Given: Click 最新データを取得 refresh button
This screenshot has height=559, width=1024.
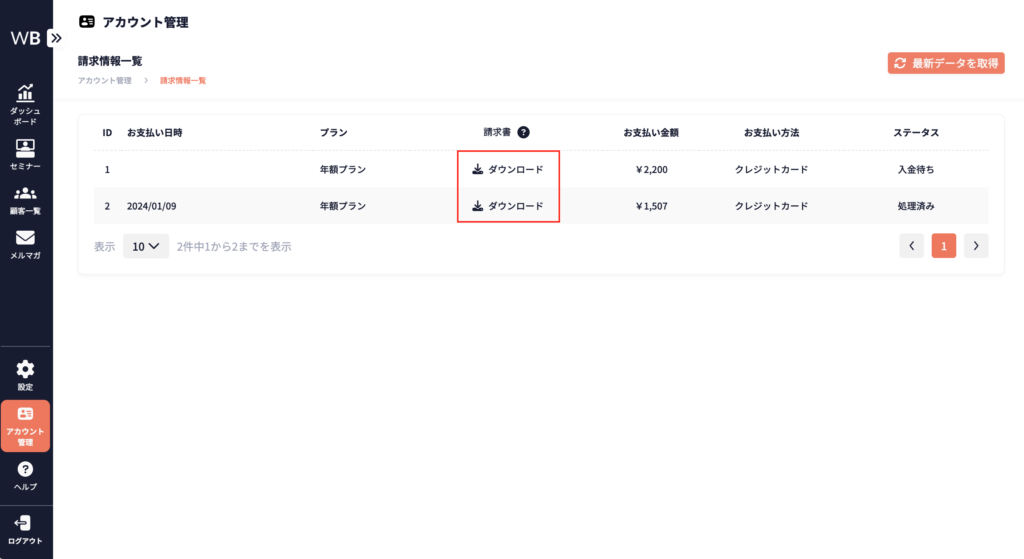Looking at the screenshot, I should pyautogui.click(x=945, y=63).
